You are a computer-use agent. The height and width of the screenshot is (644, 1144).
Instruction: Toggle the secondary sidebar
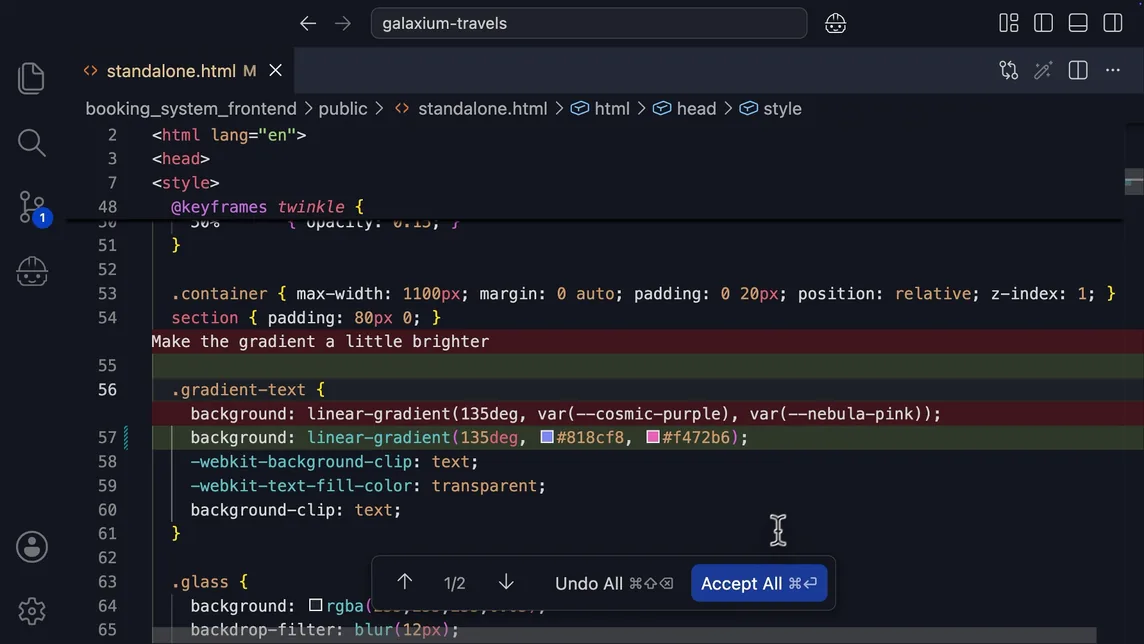[x=1113, y=23]
